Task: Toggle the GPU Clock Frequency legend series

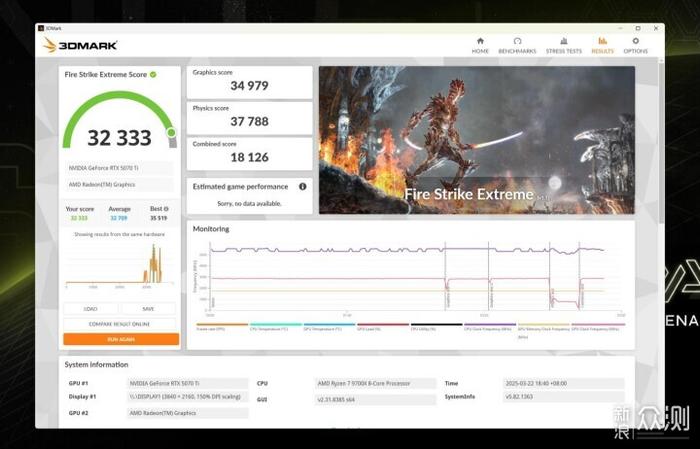Action: tap(598, 327)
